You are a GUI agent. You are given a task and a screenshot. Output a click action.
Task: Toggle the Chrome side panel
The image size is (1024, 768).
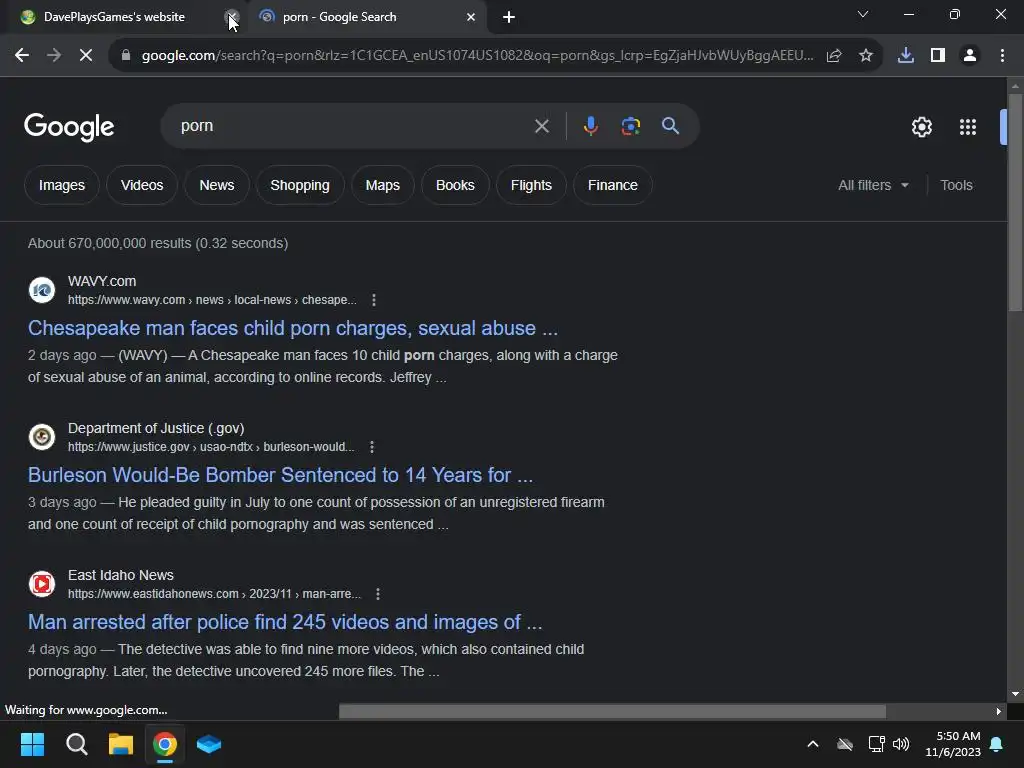(x=938, y=56)
